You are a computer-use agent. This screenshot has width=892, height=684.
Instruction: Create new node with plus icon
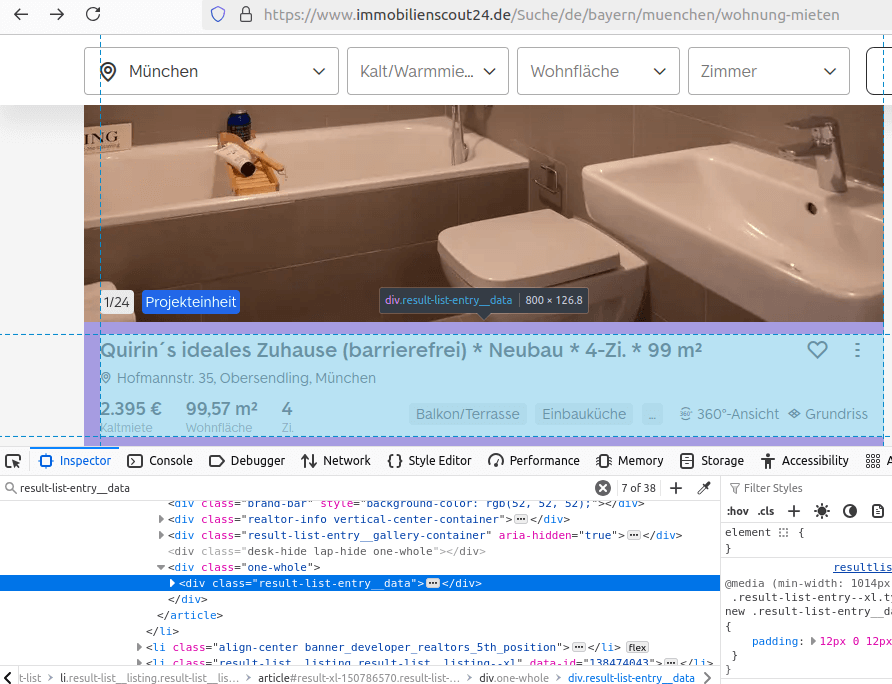676,488
